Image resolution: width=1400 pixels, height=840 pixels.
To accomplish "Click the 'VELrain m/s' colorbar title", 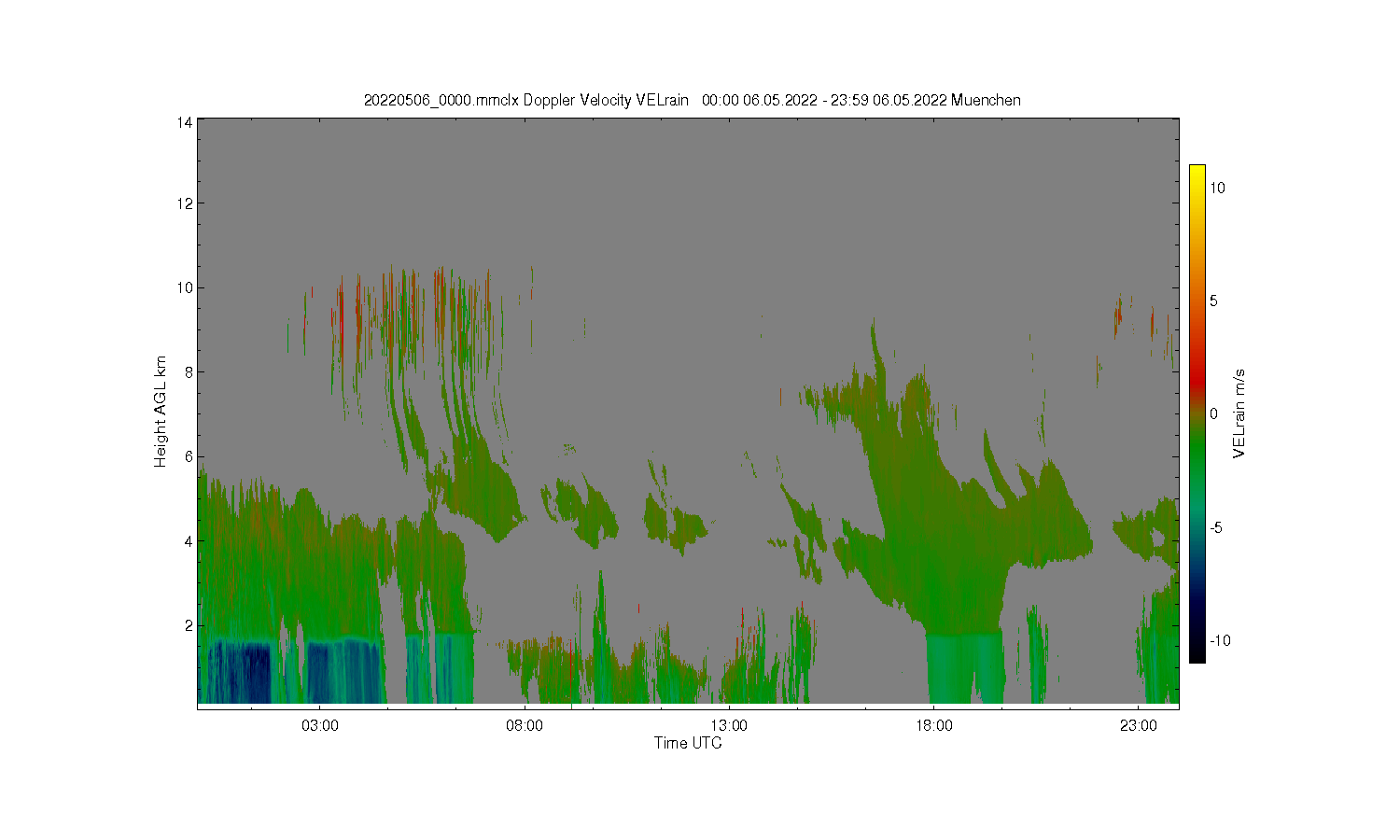I will pyautogui.click(x=1239, y=413).
